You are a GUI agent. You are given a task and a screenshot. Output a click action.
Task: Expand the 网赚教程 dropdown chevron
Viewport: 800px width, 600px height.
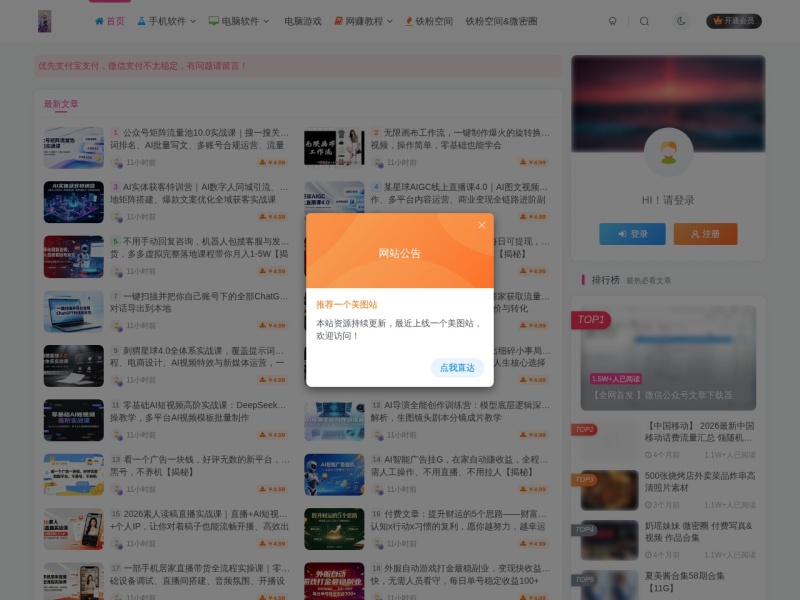[390, 21]
